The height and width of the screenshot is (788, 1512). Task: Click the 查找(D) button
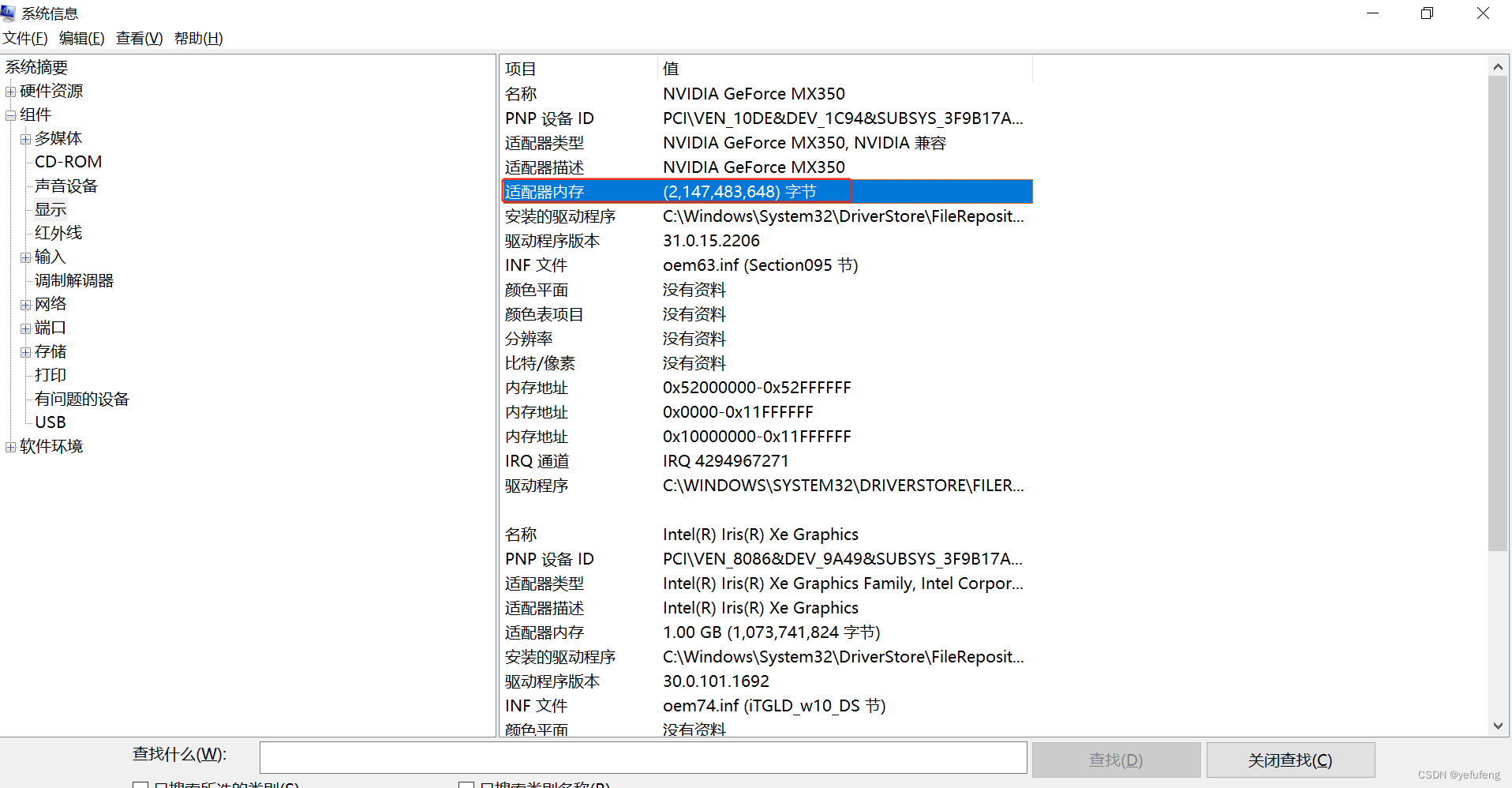click(1116, 760)
